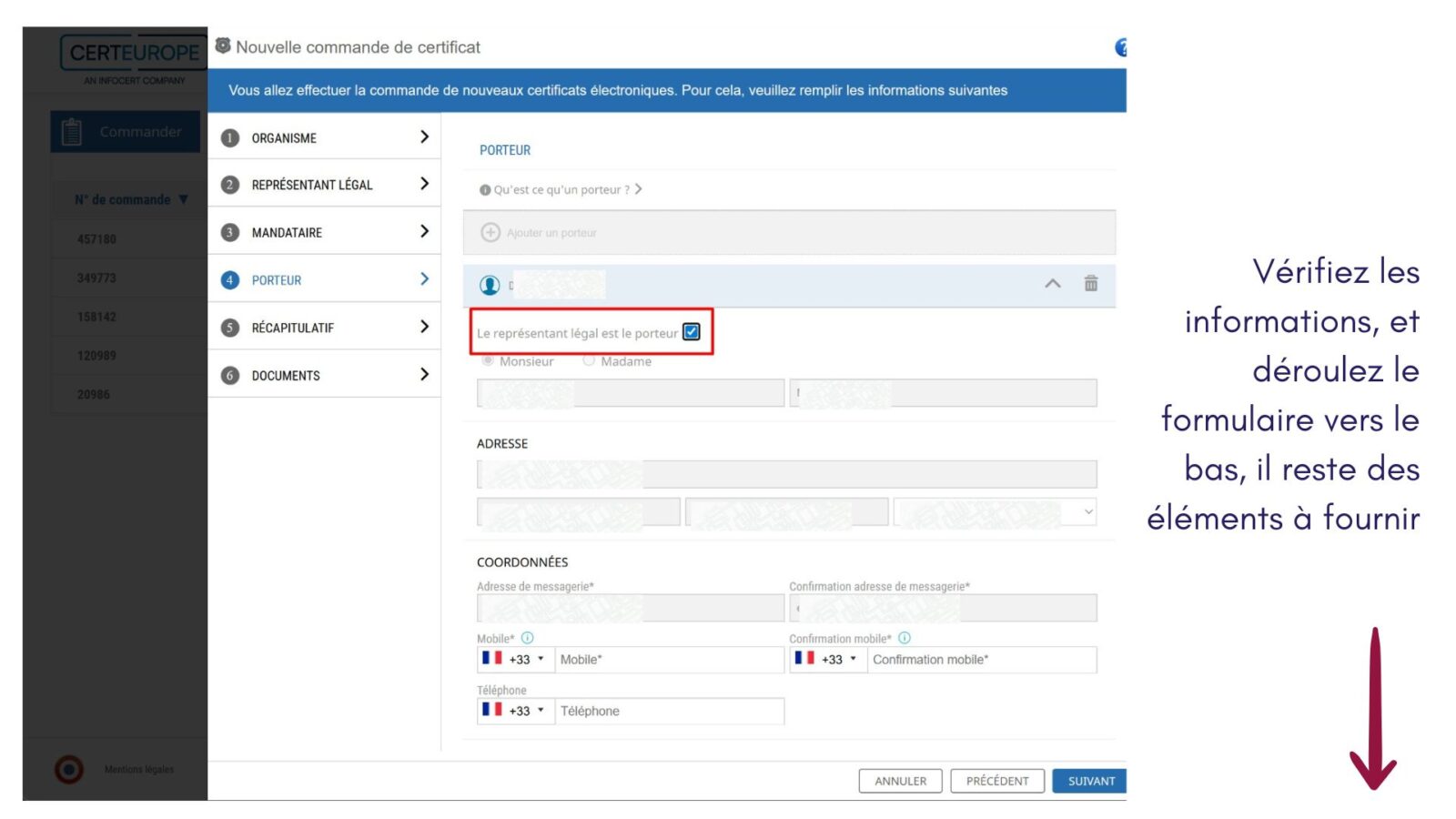Image resolution: width=1456 pixels, height=819 pixels.
Task: Open the Téléphone country code dropdown
Action: [x=515, y=711]
